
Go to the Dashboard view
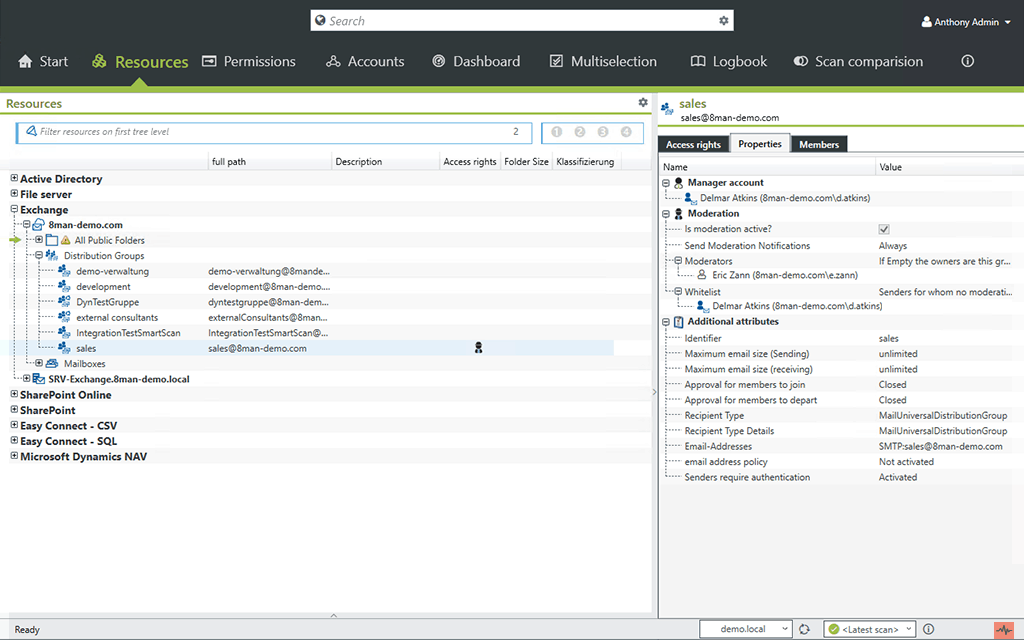(x=476, y=61)
